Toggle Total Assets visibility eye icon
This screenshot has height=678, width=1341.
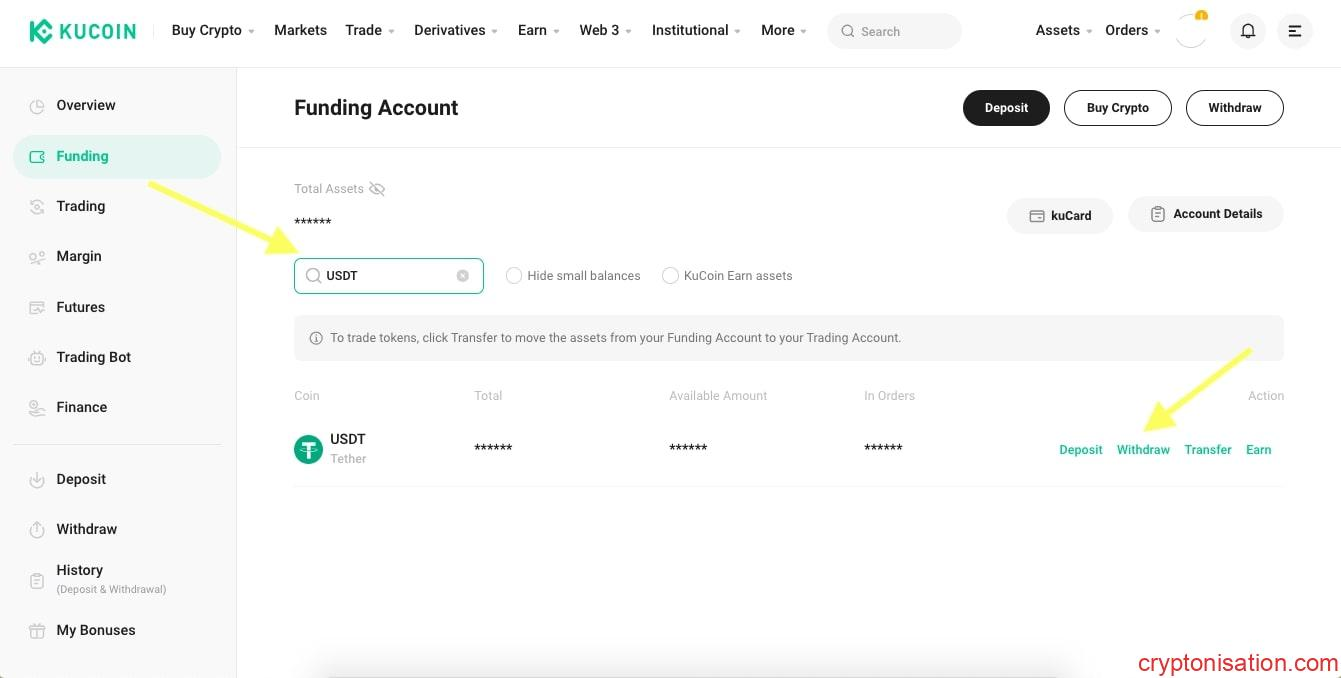[x=377, y=189]
